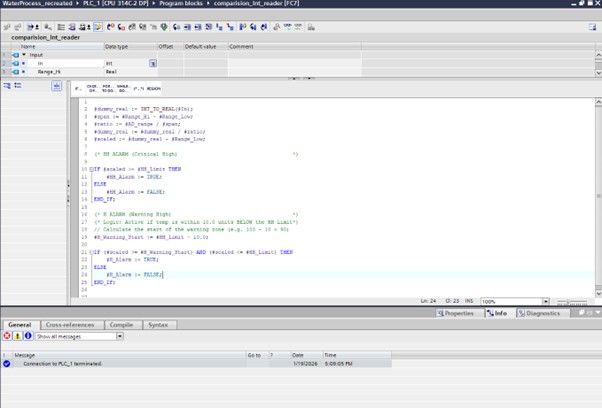Toggle the information messages filter icon
The height and width of the screenshot is (408, 602).
pyautogui.click(x=27, y=336)
